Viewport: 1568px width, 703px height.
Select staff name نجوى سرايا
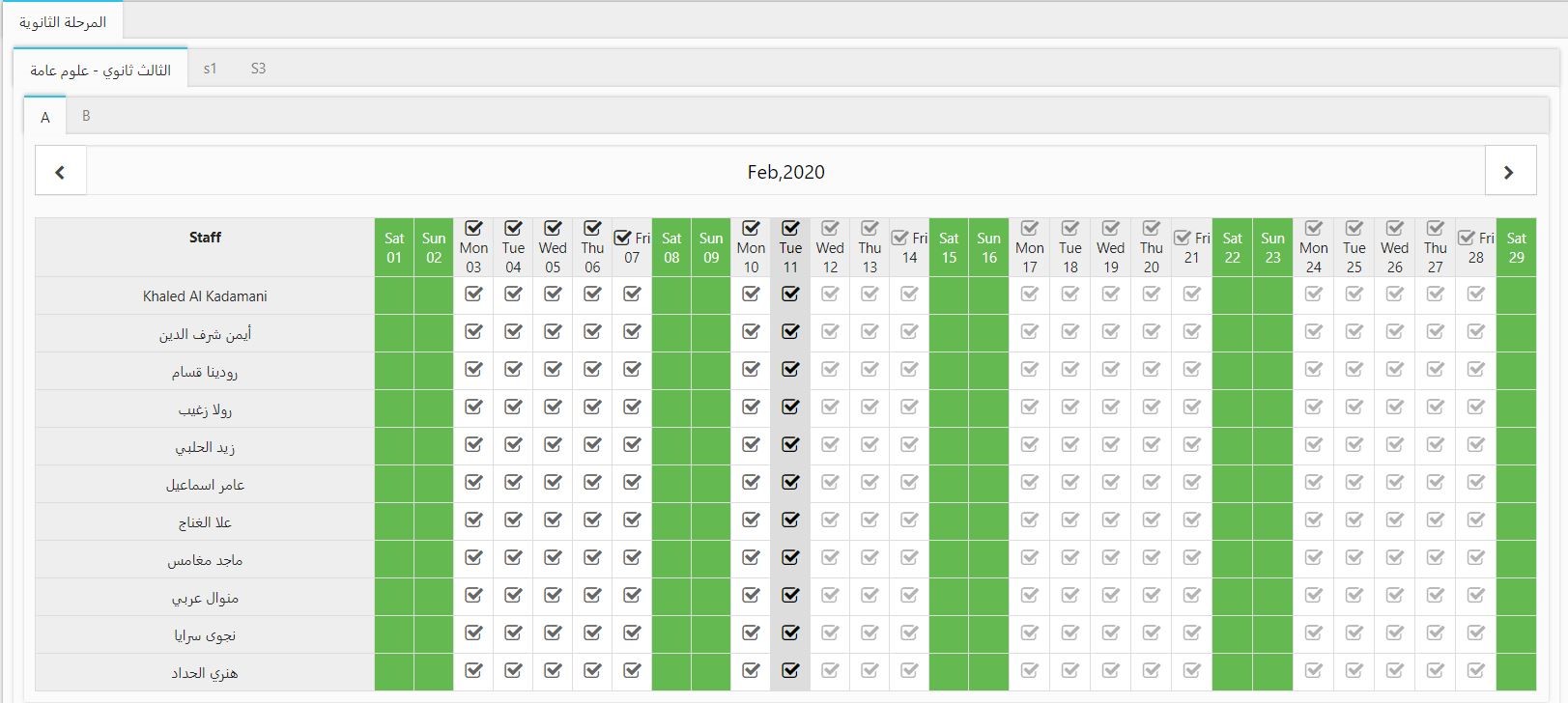click(x=205, y=635)
